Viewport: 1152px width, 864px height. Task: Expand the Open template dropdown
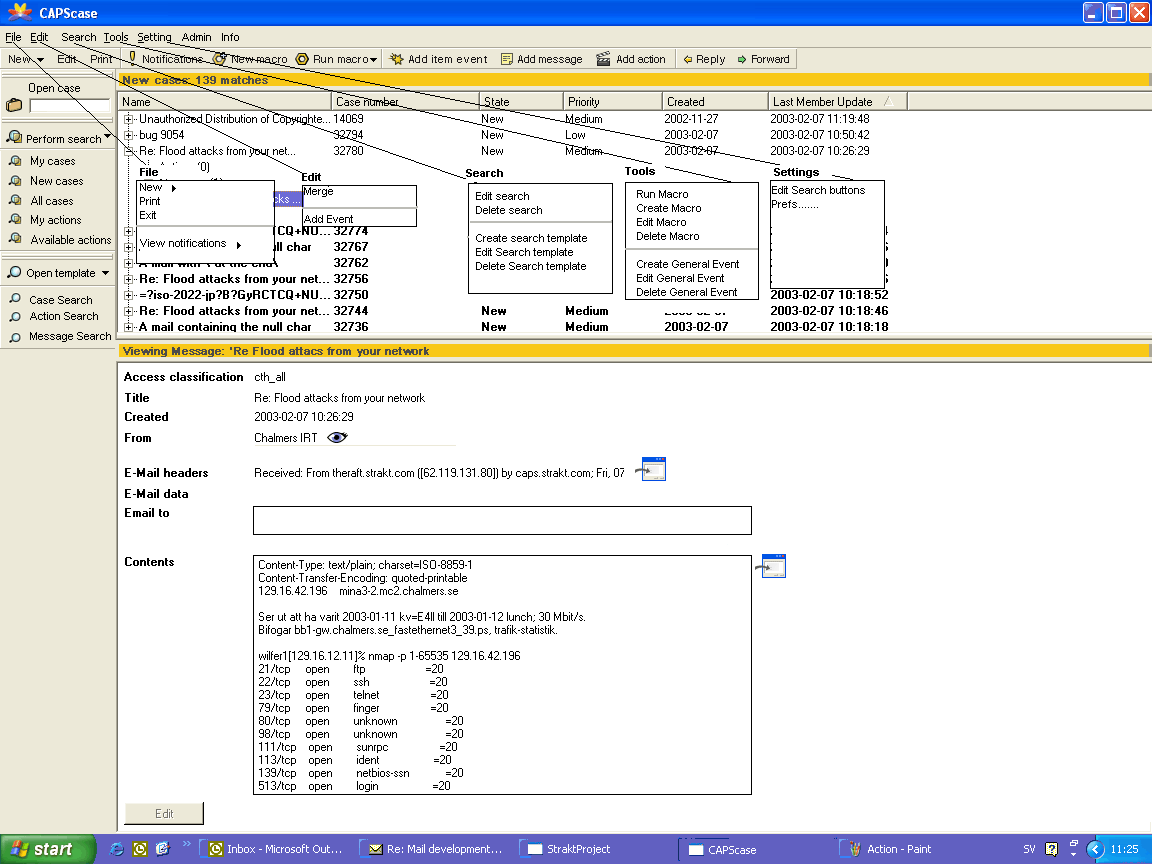105,273
